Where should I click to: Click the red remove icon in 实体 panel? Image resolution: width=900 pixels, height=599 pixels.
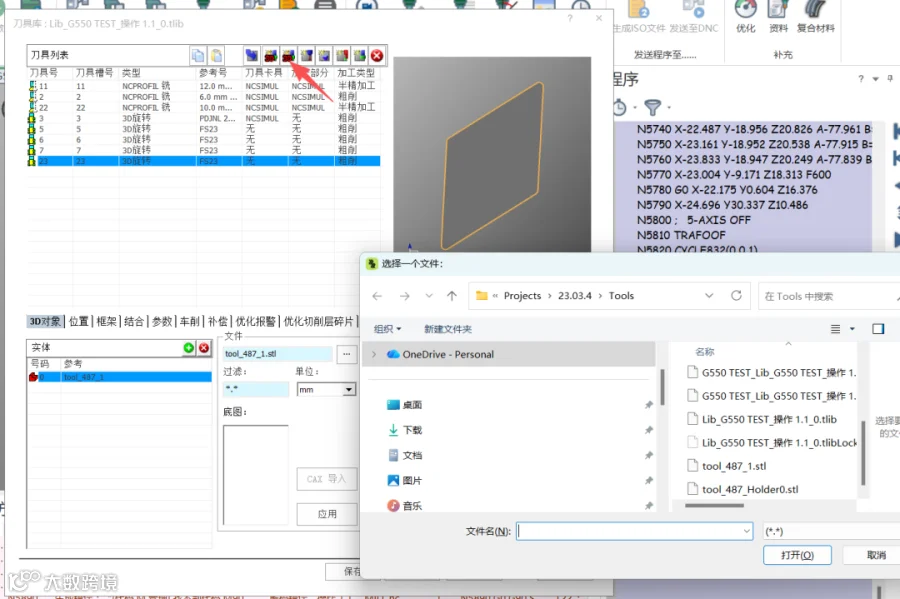pyautogui.click(x=204, y=348)
